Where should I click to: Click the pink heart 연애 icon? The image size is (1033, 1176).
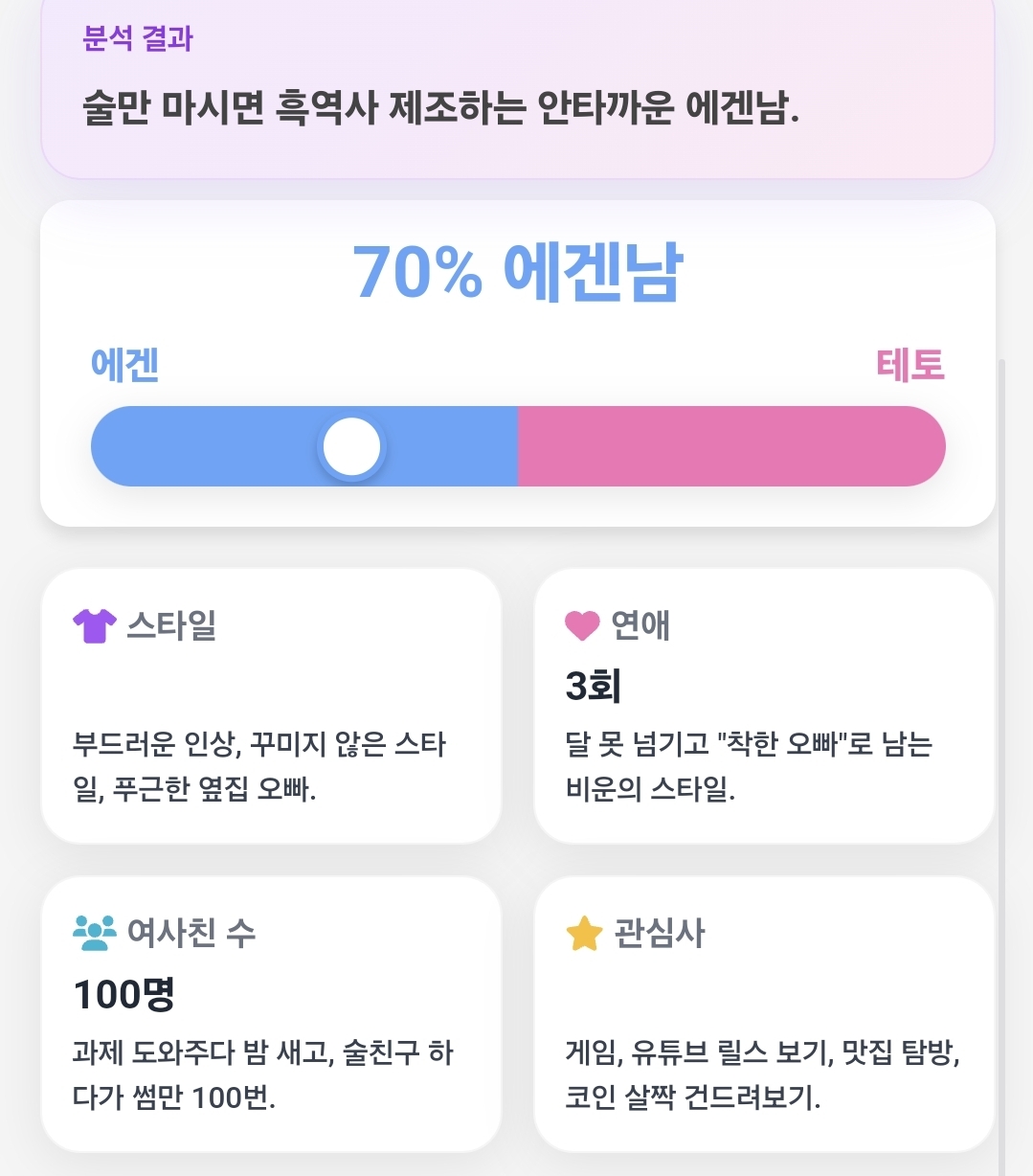[x=582, y=625]
